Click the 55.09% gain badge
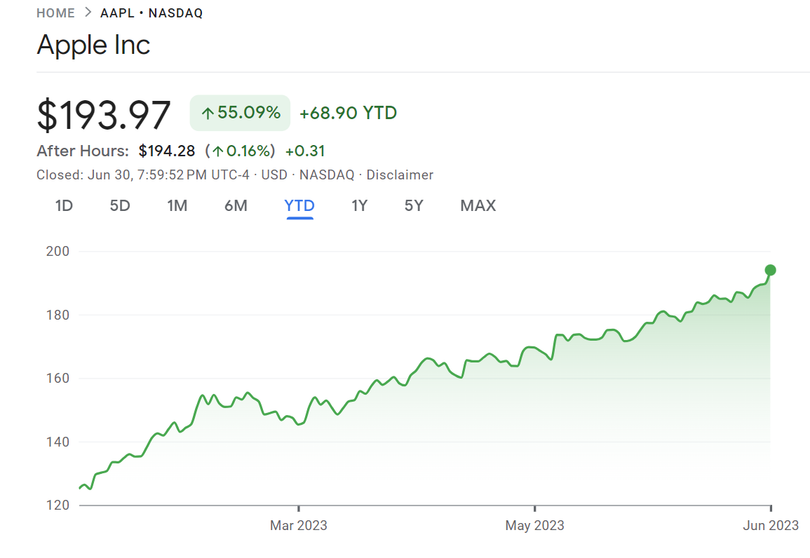810x558 pixels. point(240,113)
